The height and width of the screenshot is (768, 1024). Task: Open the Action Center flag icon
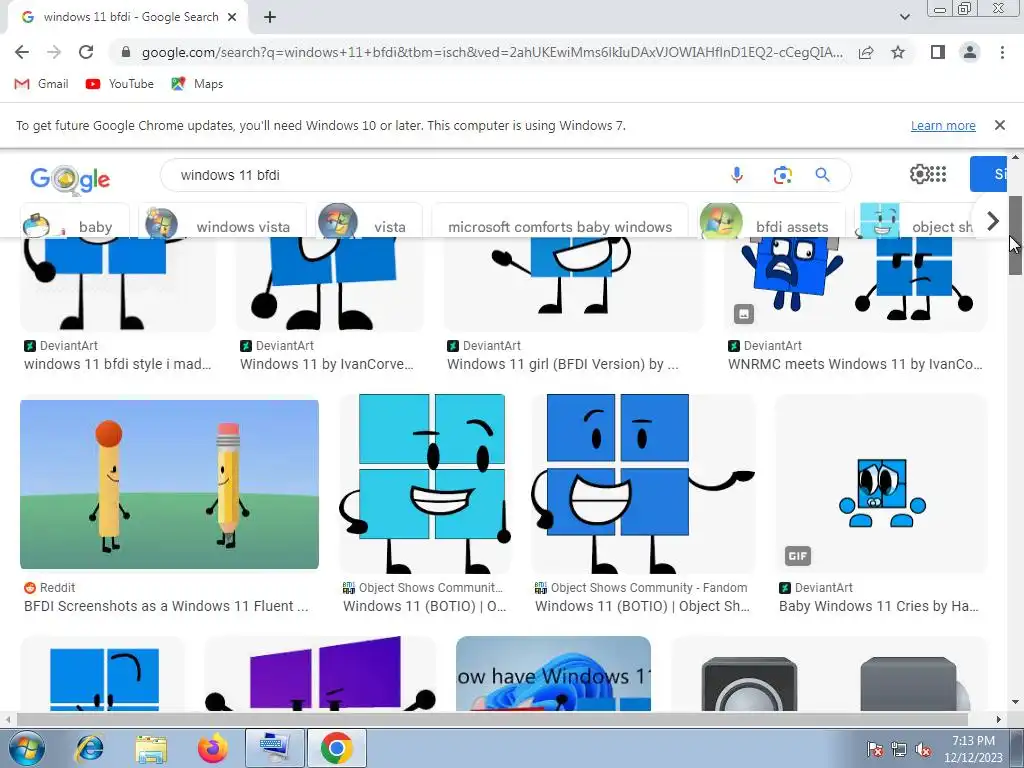tap(874, 749)
